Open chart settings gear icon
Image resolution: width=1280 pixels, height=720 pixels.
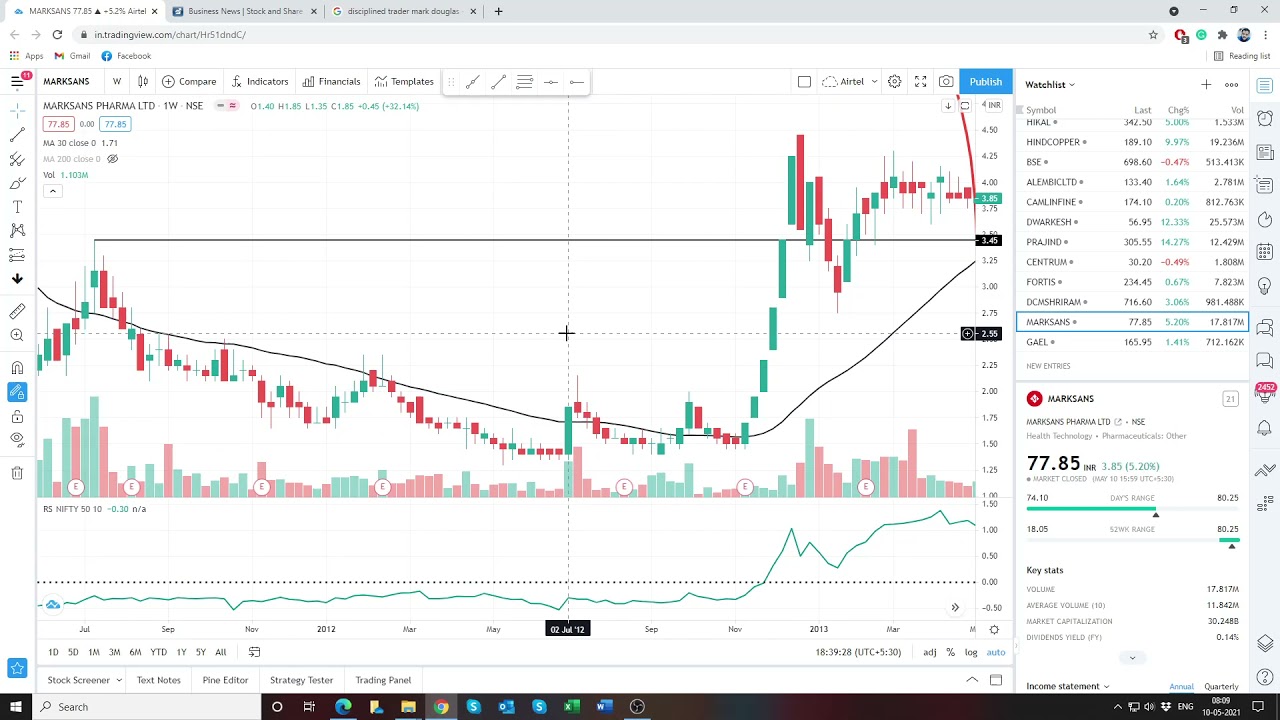(895, 81)
